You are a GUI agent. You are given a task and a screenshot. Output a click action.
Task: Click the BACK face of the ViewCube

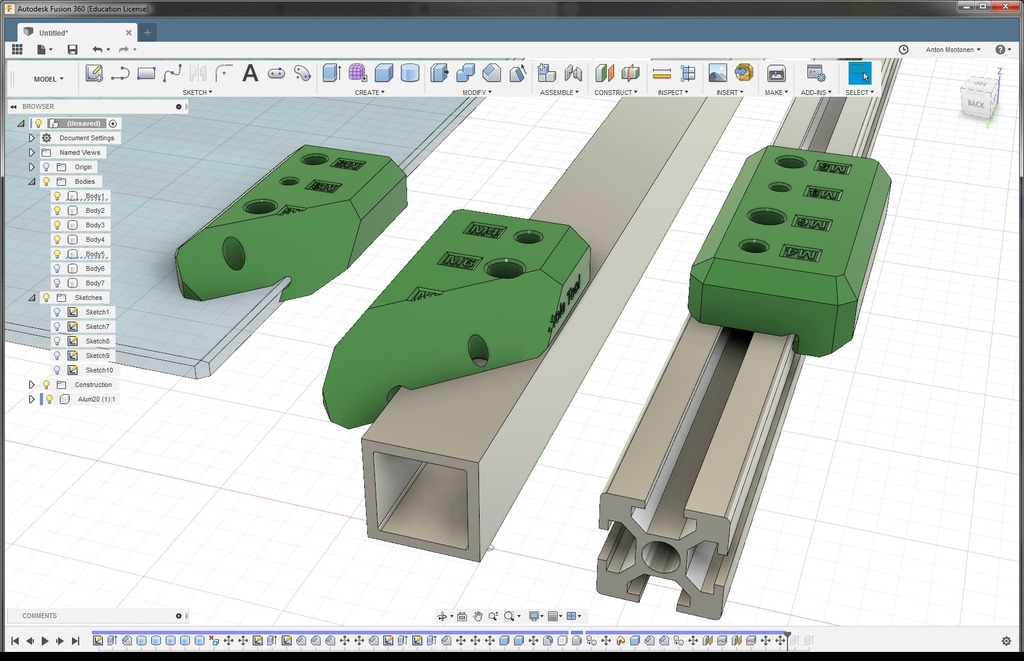click(x=975, y=102)
